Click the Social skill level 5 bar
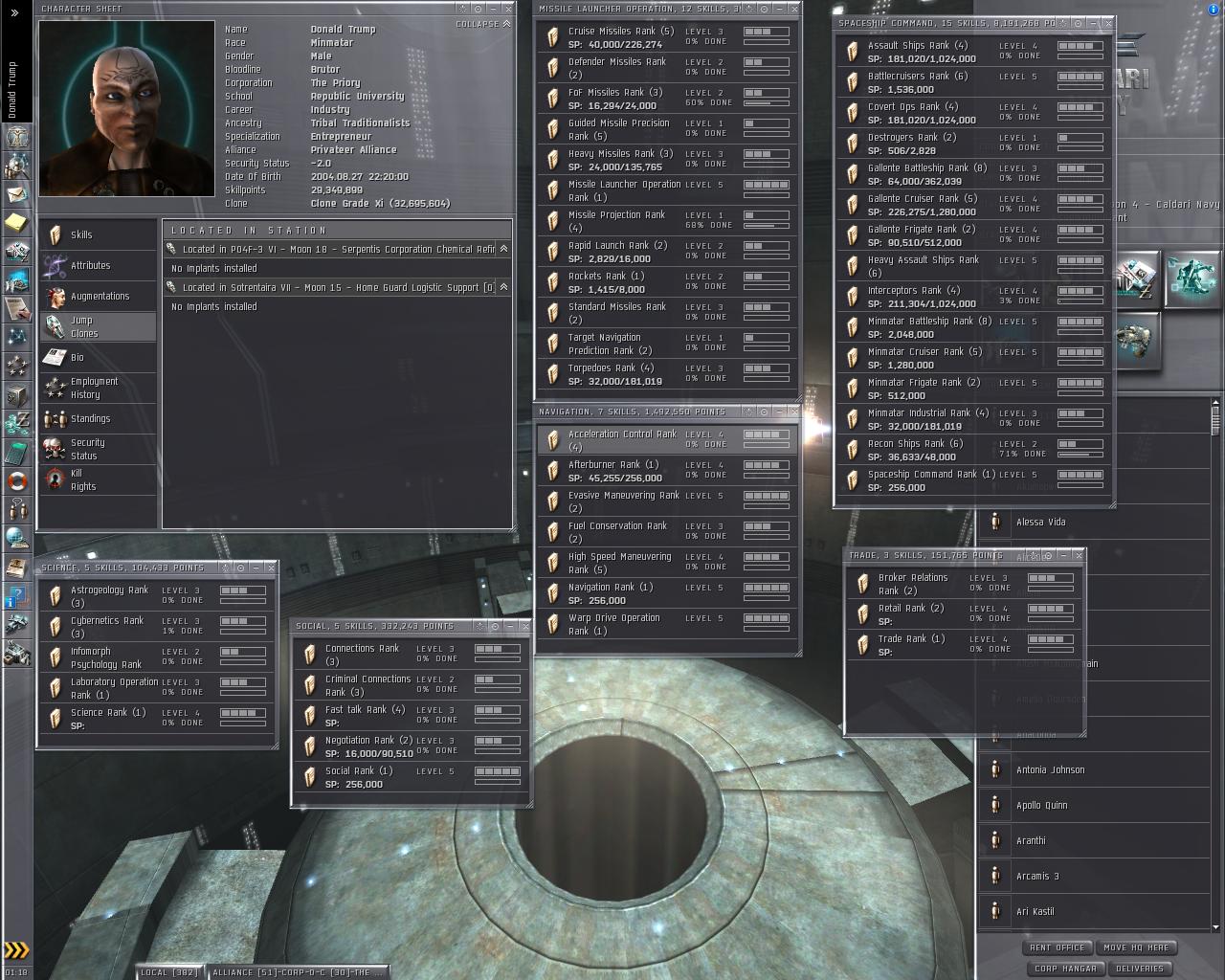This screenshot has width=1225, height=980. click(x=498, y=771)
